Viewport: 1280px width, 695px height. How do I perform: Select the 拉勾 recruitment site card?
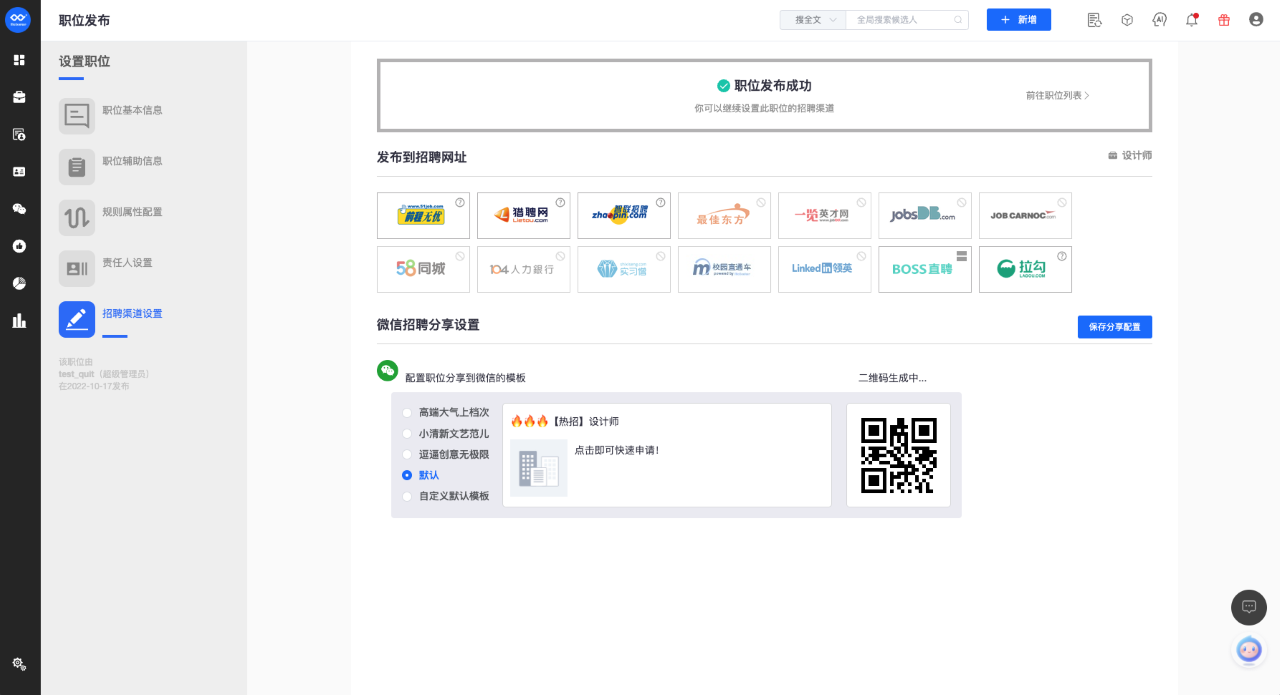[1025, 269]
